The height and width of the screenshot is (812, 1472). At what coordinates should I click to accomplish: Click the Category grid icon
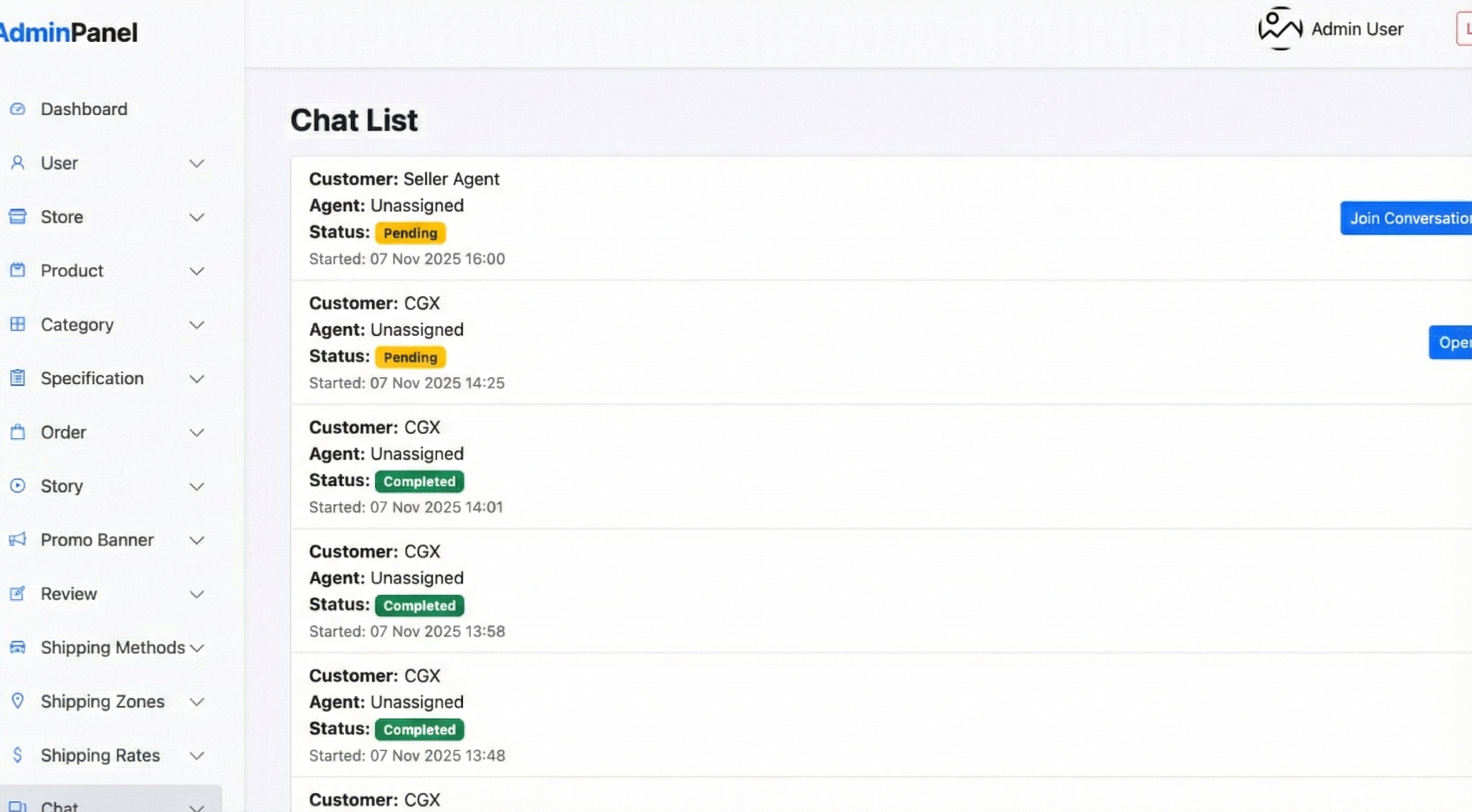pos(18,324)
